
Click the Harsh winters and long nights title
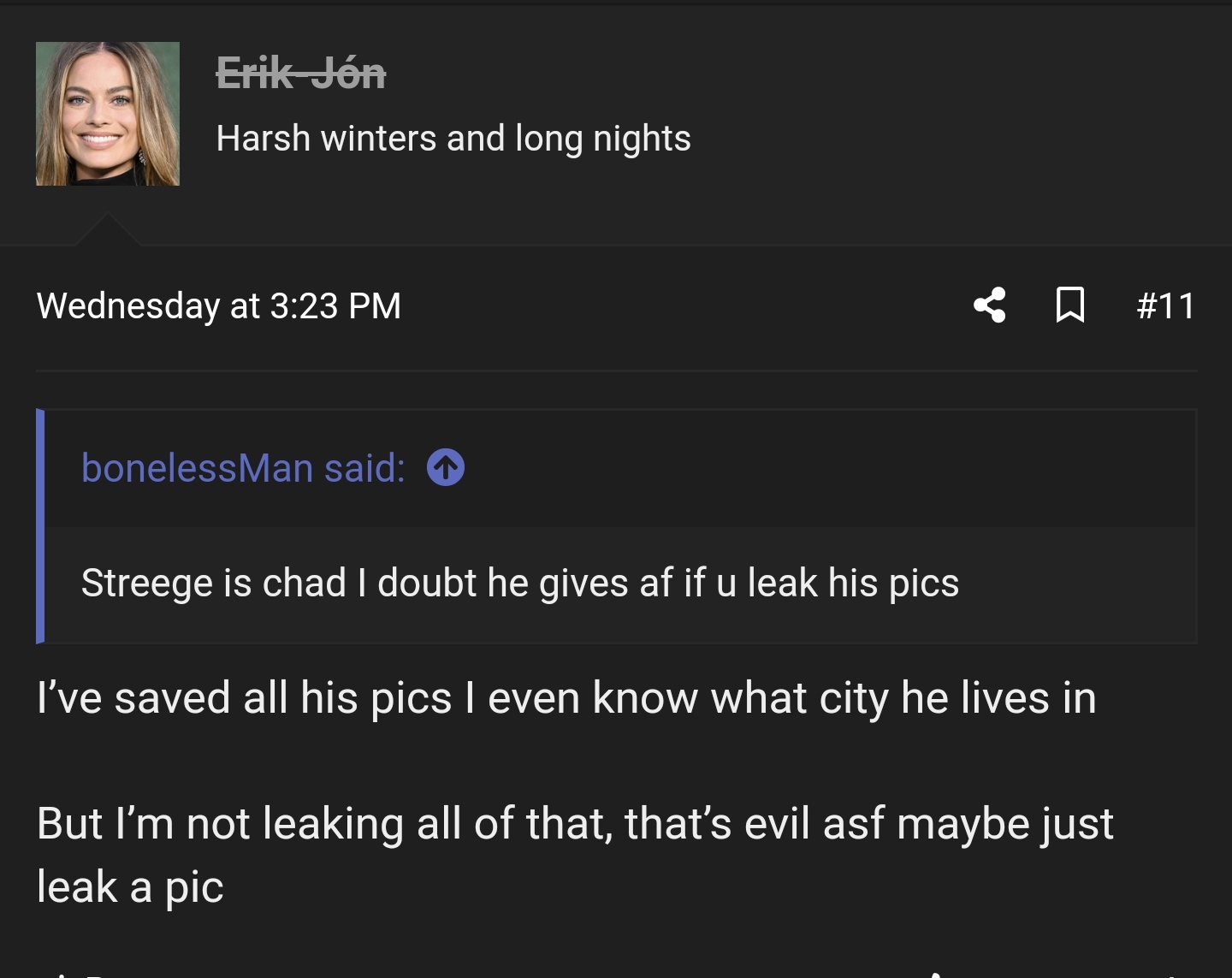point(453,138)
